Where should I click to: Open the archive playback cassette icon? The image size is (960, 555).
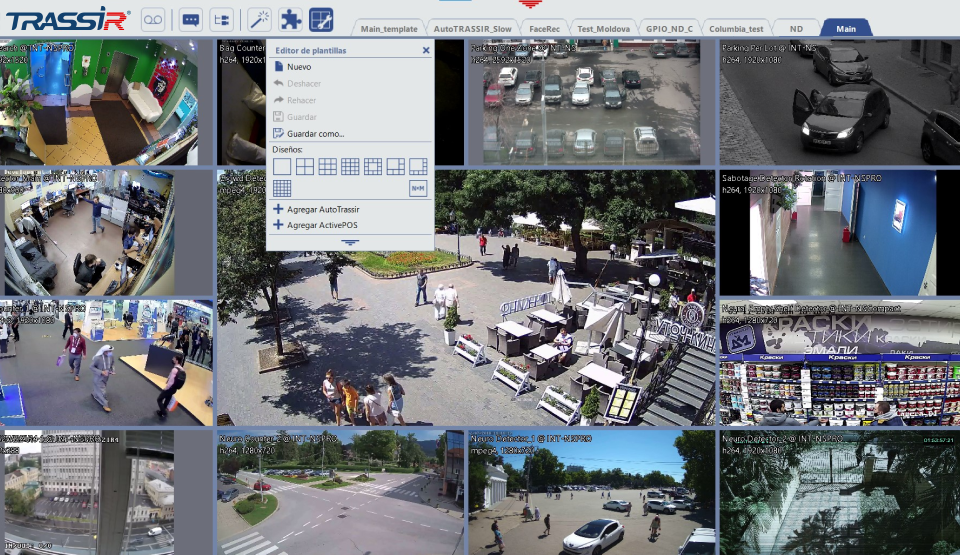pos(152,19)
